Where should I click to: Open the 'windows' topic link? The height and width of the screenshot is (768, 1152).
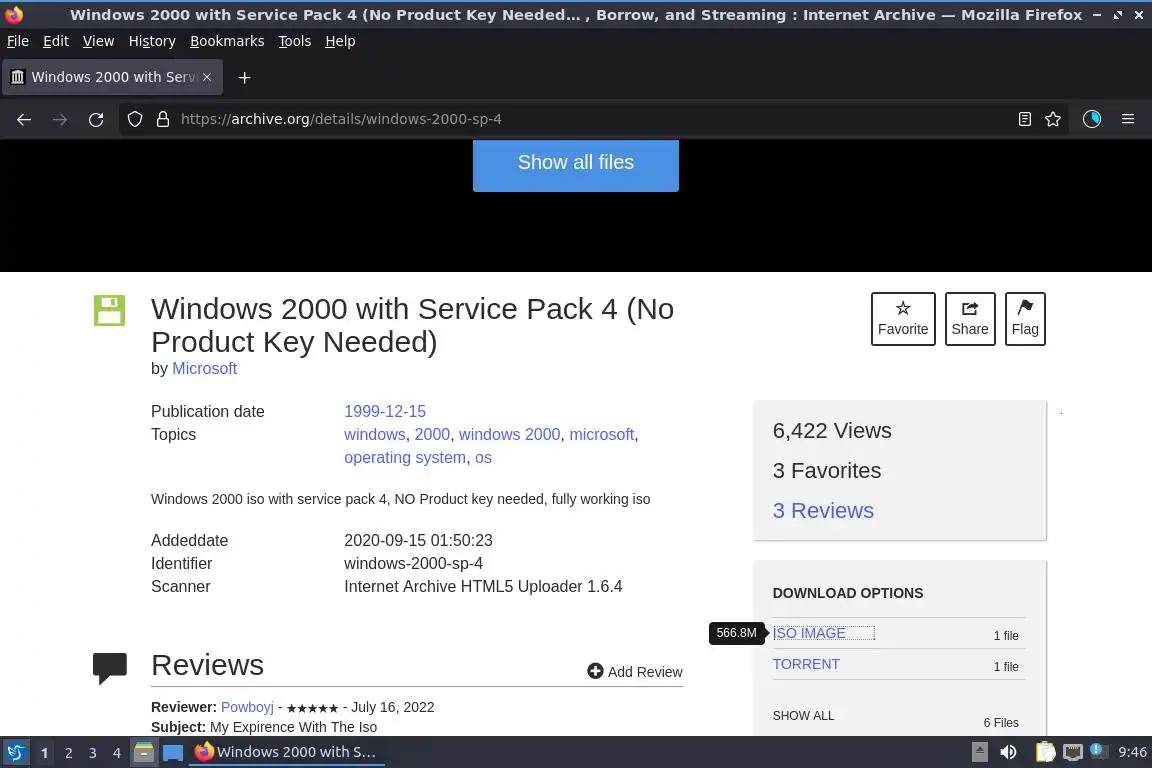[375, 434]
